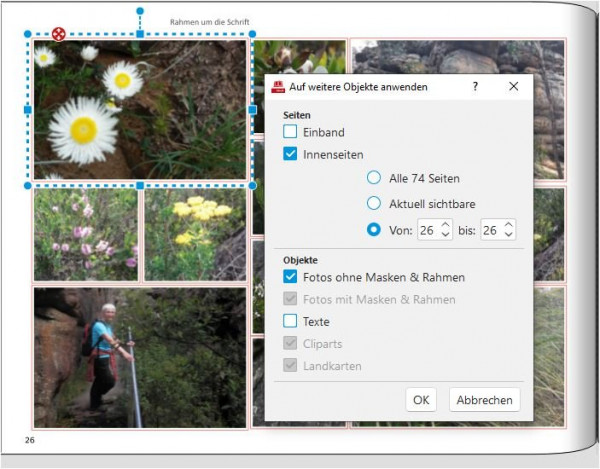Increase the Von page number
The width and height of the screenshot is (600, 469).
445,225
